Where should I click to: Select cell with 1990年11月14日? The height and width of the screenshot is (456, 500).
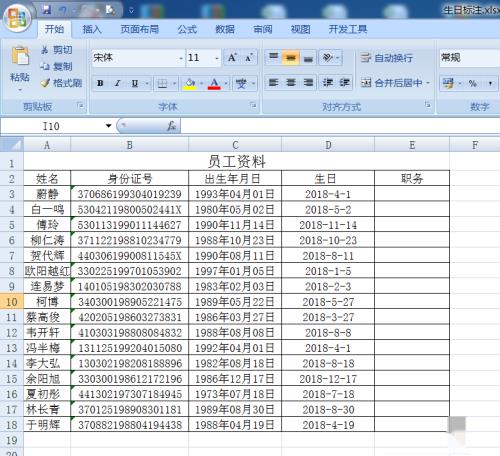[x=235, y=225]
